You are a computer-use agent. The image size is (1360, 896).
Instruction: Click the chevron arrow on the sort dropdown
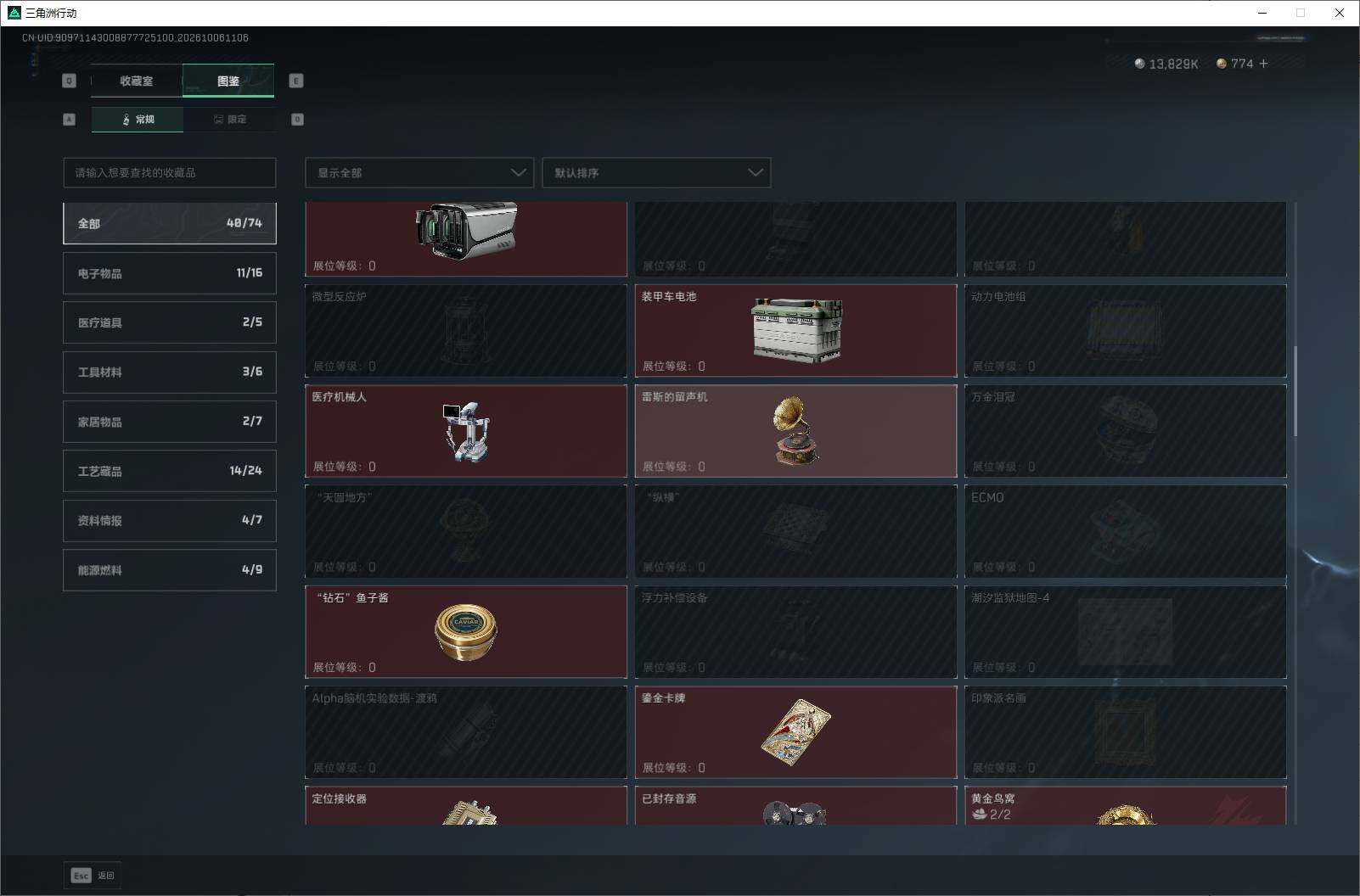(755, 172)
